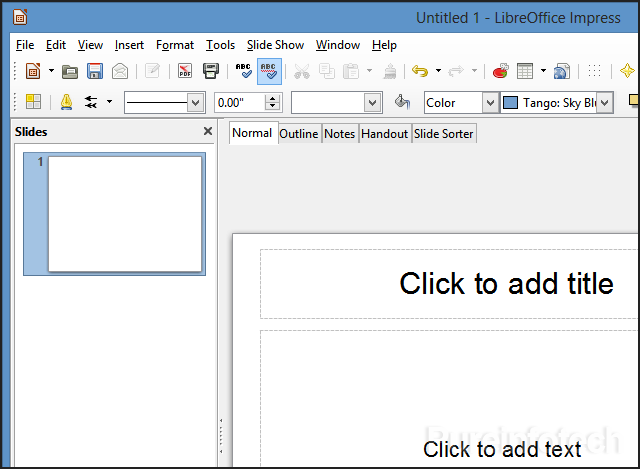Open the Help menu
This screenshot has height=469, width=640.
click(384, 45)
